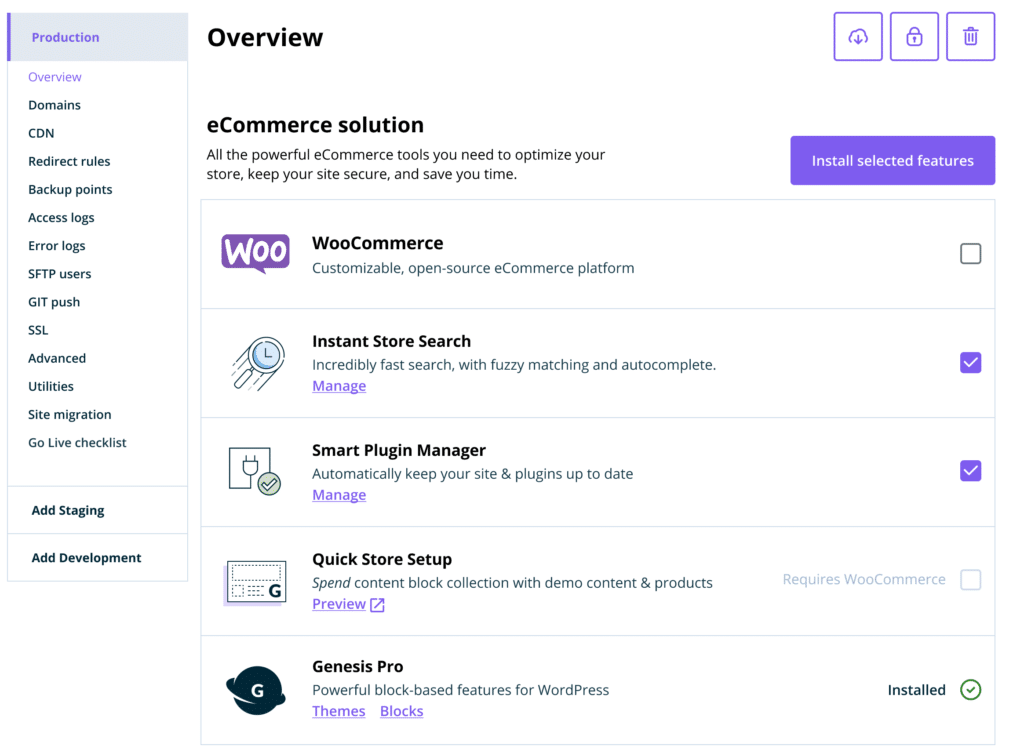The height and width of the screenshot is (753, 1024).
Task: Click the Instant Store Search magnifier icon
Action: (x=255, y=363)
